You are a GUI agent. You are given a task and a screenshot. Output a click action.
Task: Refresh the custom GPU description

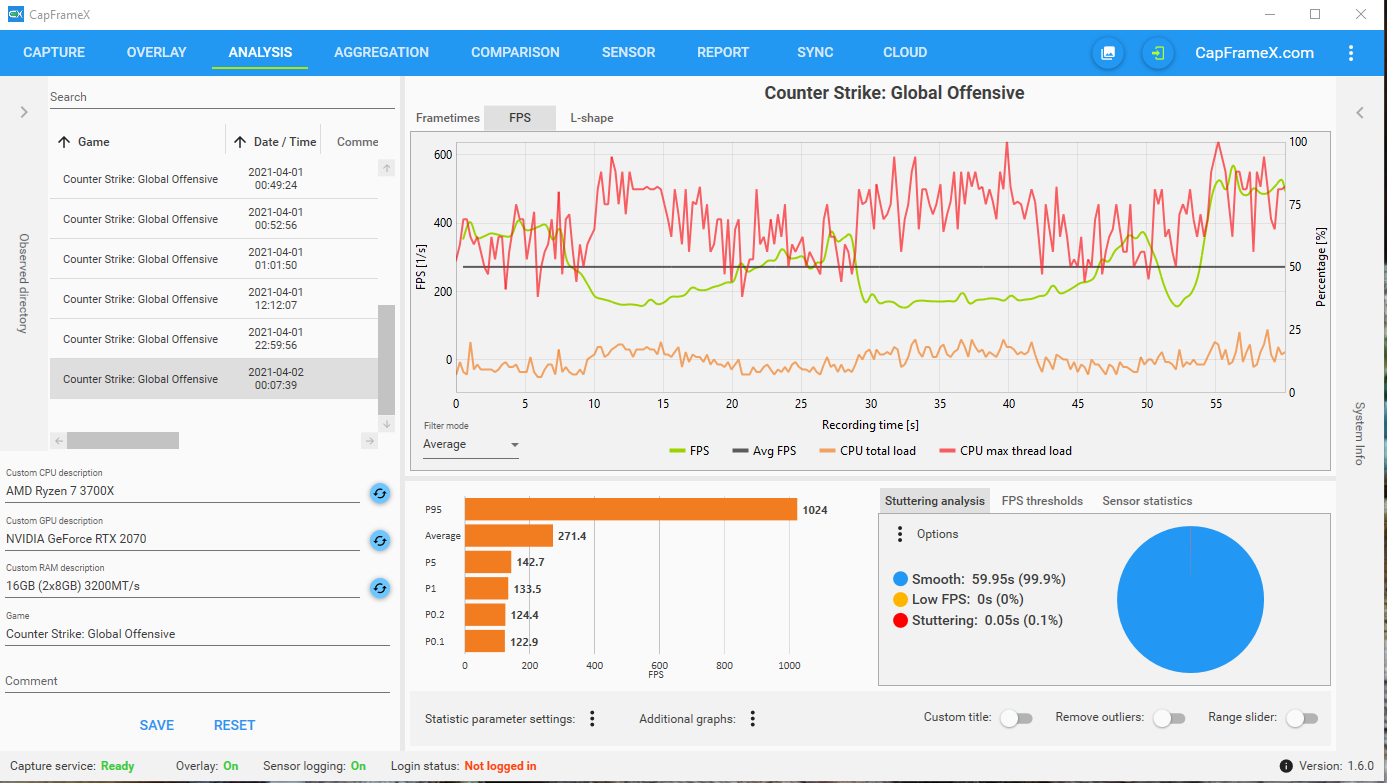[380, 540]
